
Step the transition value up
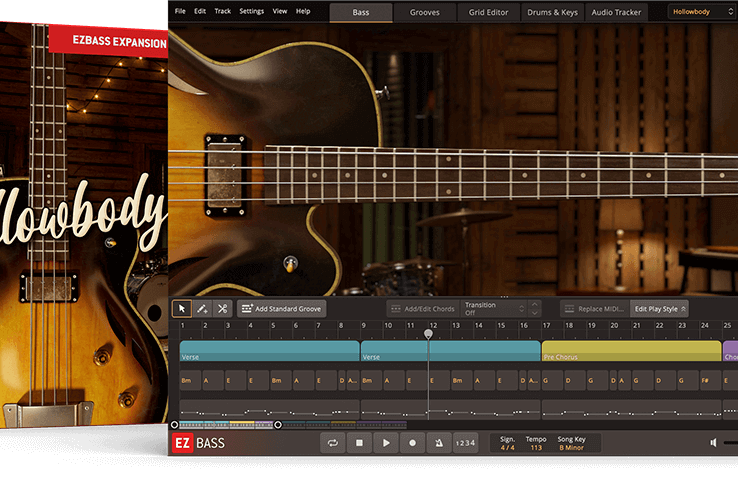coord(535,304)
